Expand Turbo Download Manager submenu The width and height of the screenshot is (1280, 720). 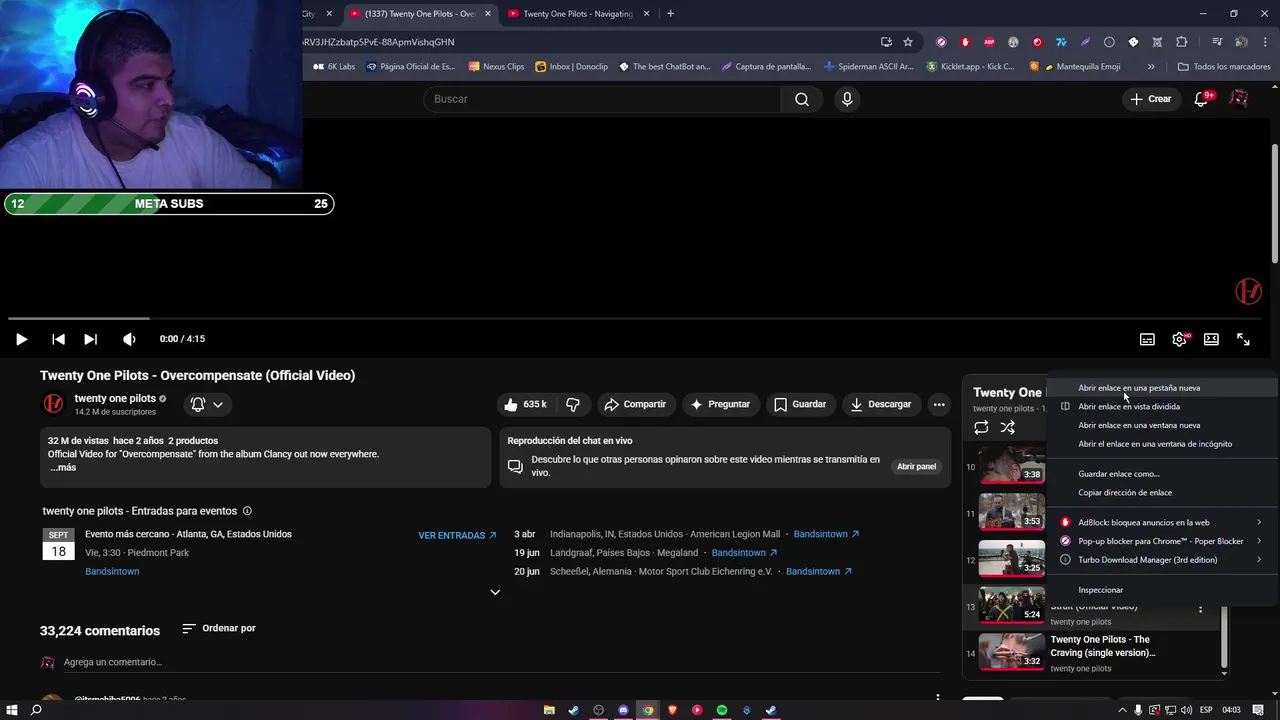(1162, 560)
